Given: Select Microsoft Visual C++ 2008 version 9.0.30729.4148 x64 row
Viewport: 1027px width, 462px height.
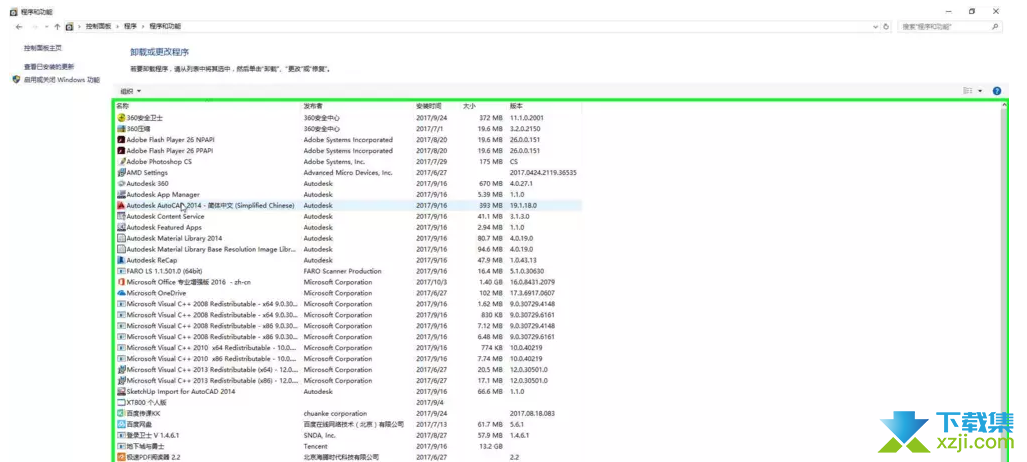Looking at the screenshot, I should point(348,304).
